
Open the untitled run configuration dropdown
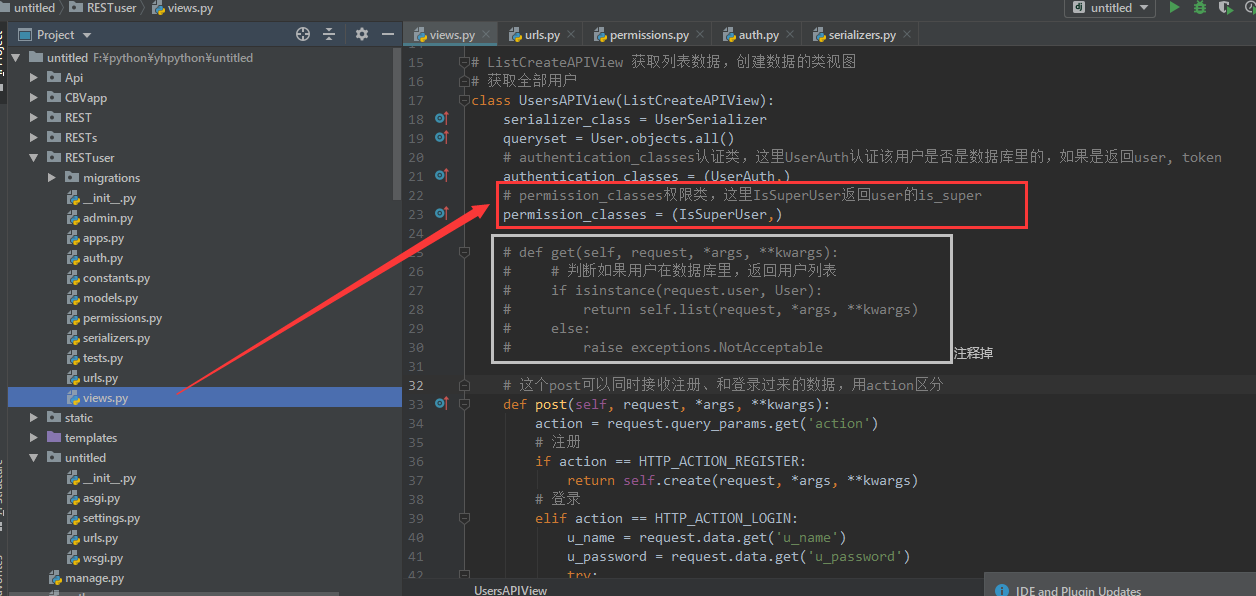tap(1109, 8)
